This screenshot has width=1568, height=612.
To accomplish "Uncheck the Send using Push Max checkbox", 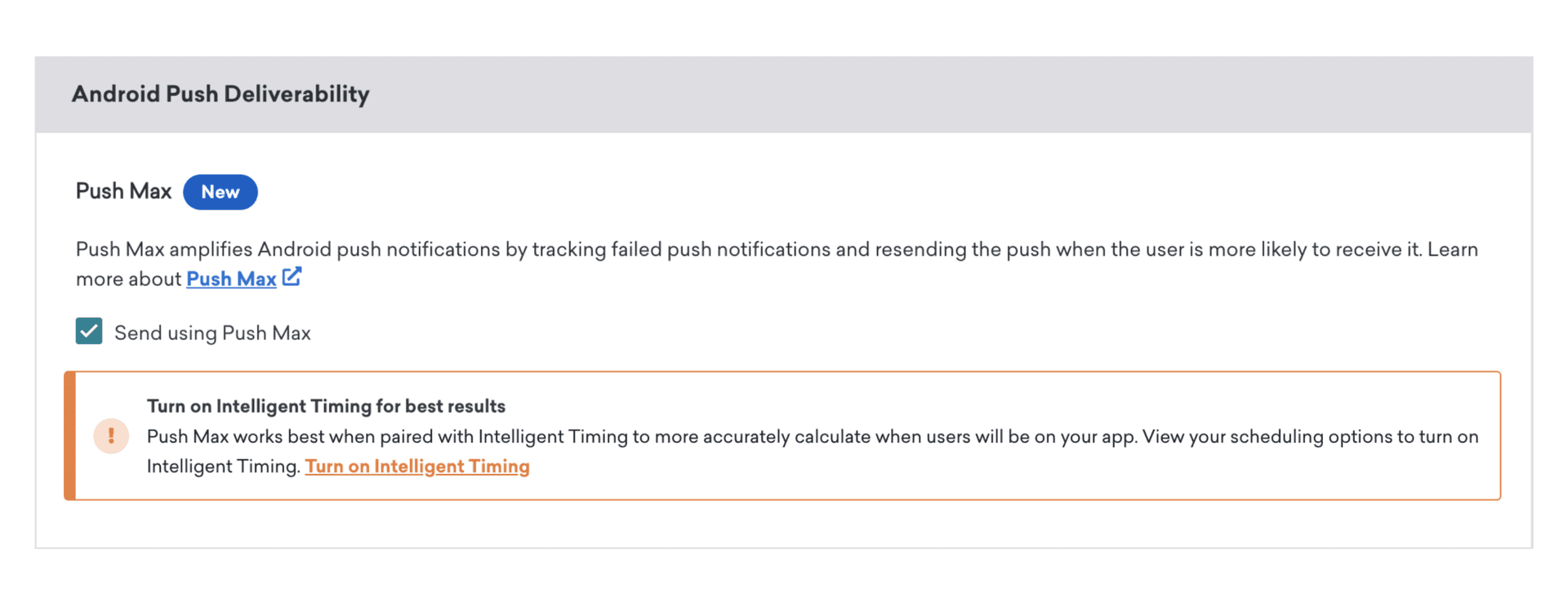I will [x=89, y=332].
